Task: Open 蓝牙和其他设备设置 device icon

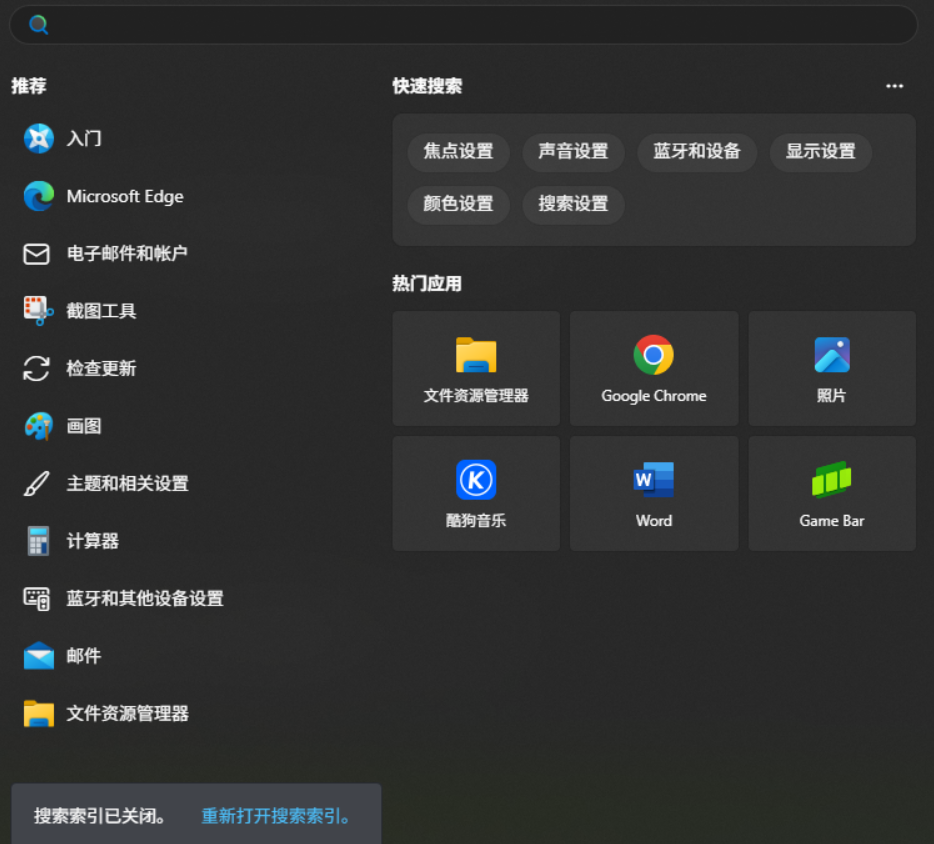Action: (36, 599)
